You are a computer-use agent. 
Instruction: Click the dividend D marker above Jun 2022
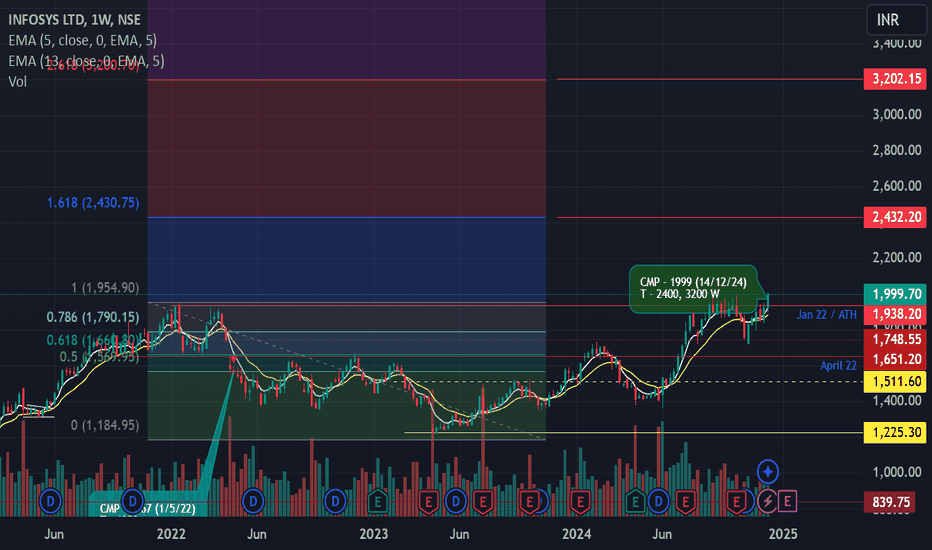(253, 502)
